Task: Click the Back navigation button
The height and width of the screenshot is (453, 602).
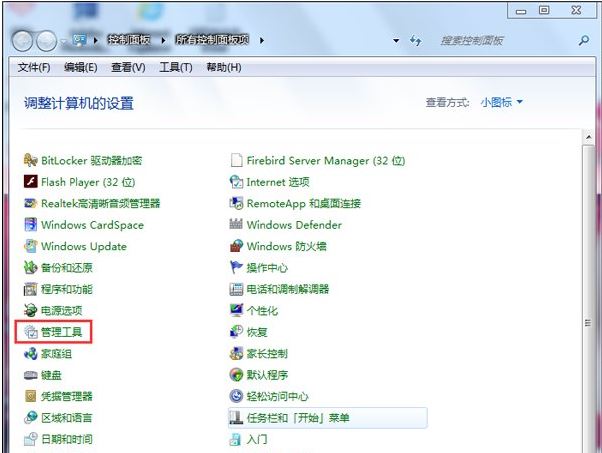Action: pyautogui.click(x=22, y=41)
